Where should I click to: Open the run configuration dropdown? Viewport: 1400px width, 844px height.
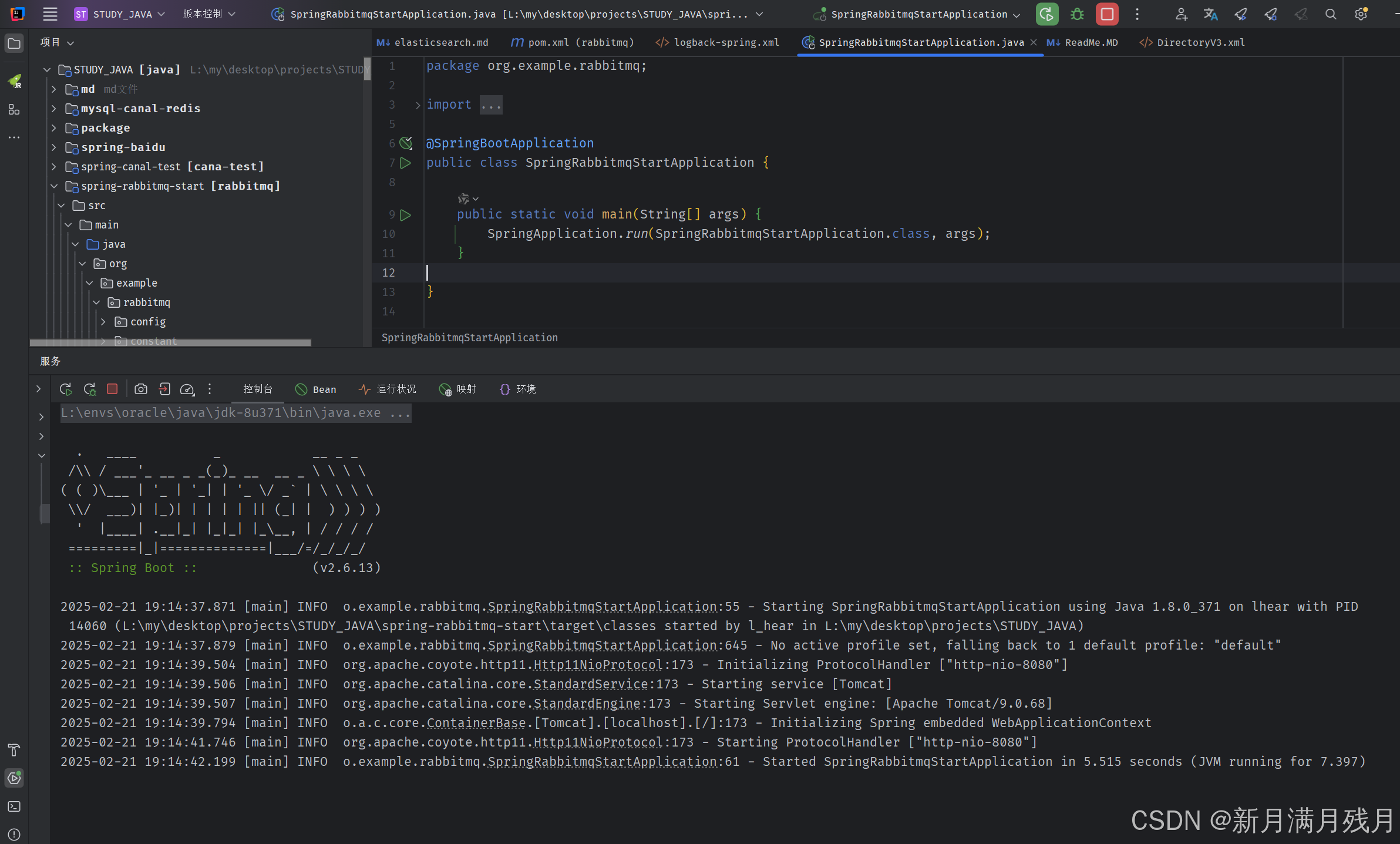click(919, 14)
